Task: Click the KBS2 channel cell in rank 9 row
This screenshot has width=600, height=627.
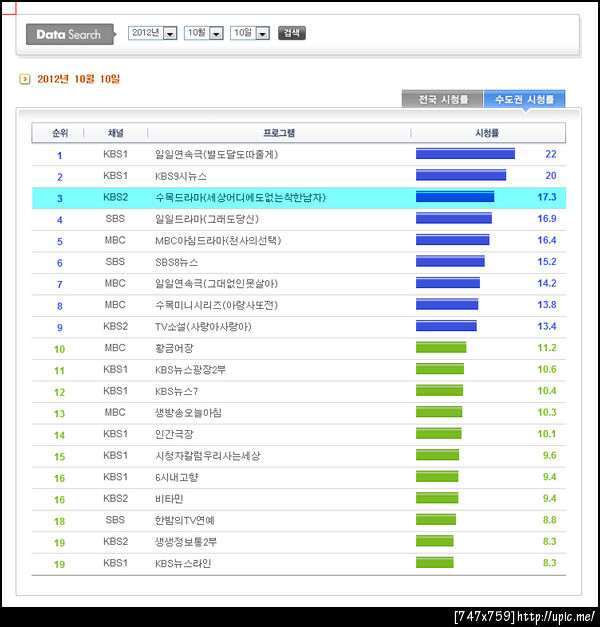Action: pyautogui.click(x=115, y=326)
